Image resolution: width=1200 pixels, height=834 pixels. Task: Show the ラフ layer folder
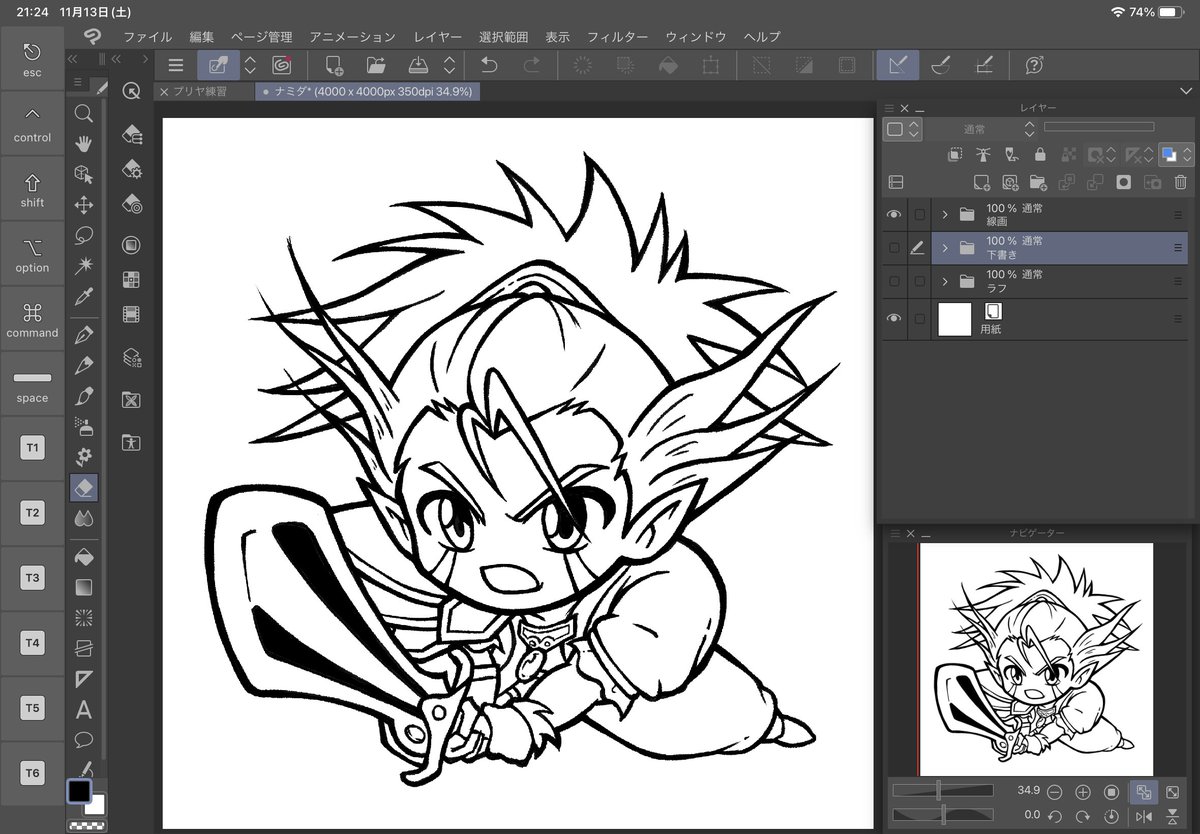coord(894,281)
